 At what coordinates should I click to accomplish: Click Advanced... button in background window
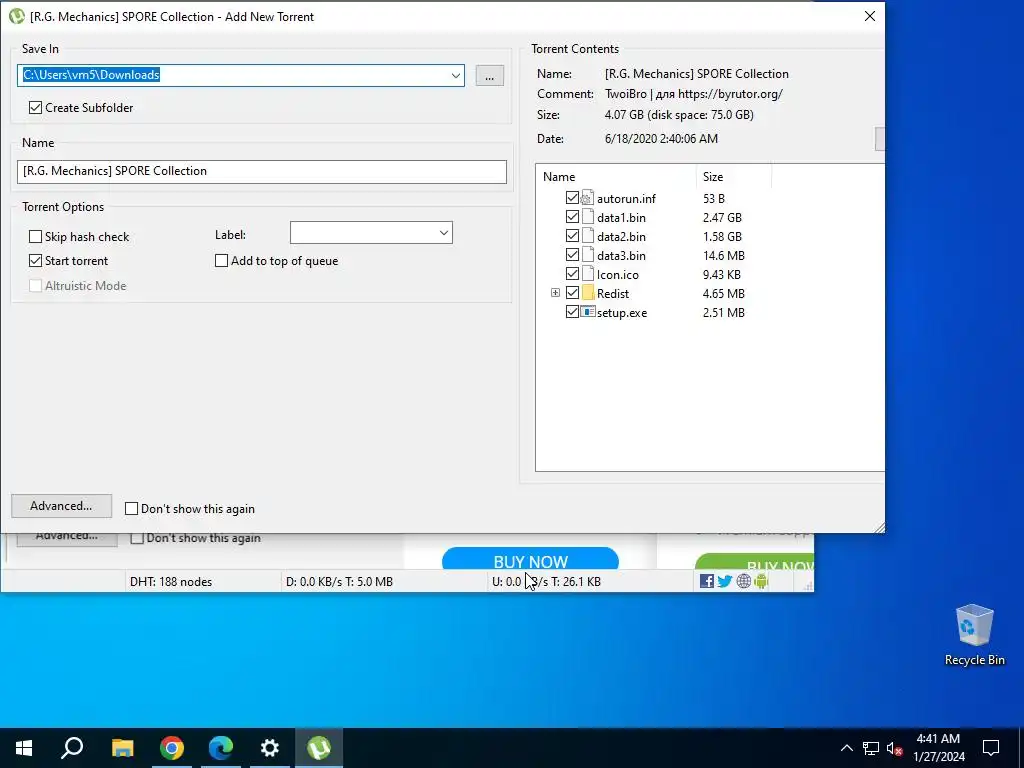(67, 538)
